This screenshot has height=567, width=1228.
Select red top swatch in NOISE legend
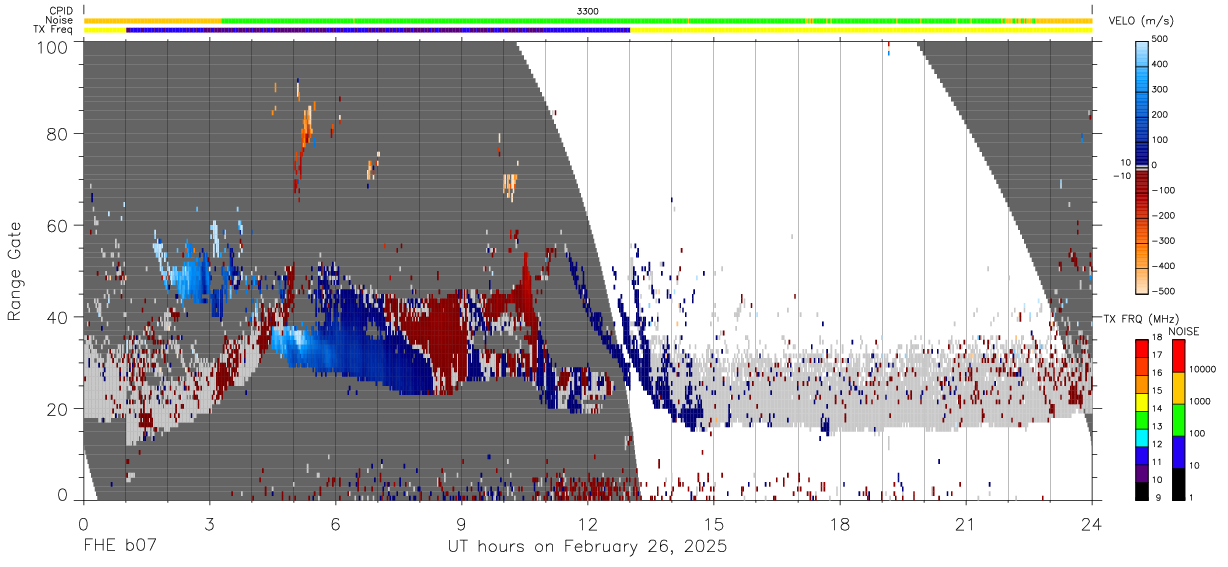tap(1179, 356)
